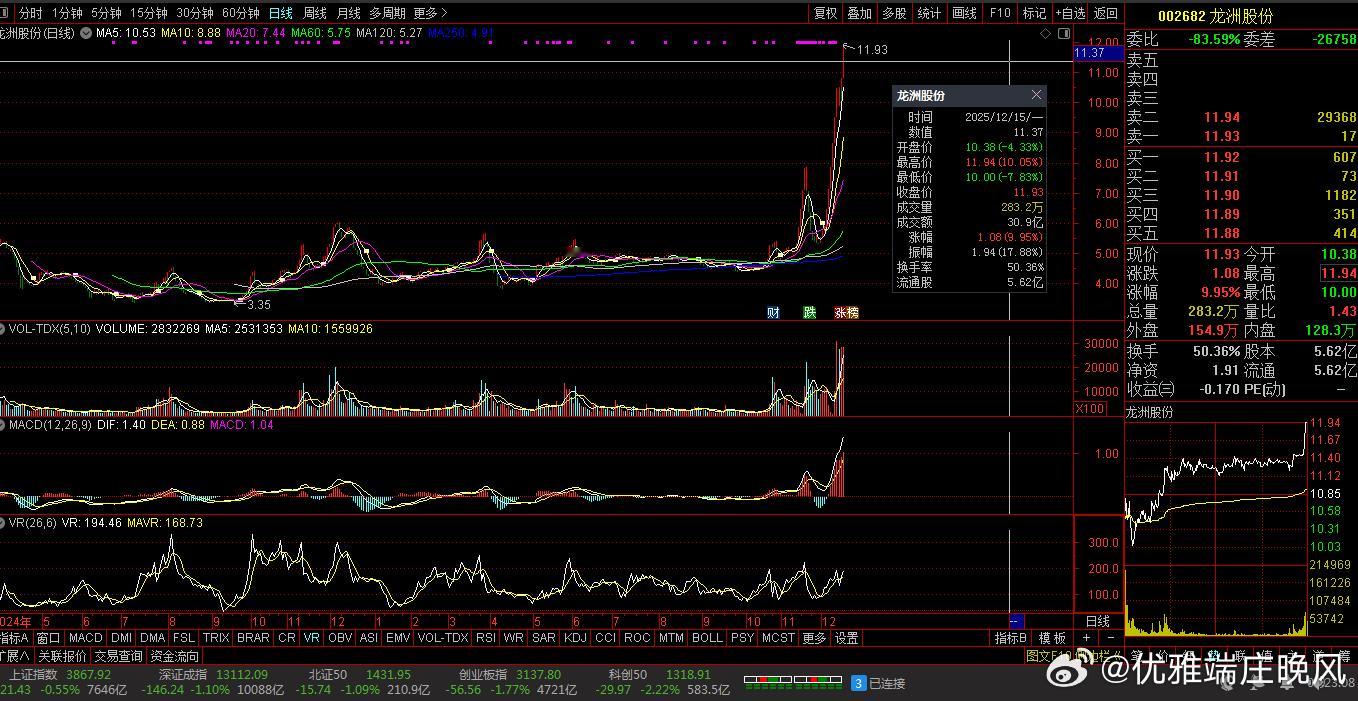Select the MACD indicator tab
This screenshot has width=1358, height=701.
click(x=86, y=638)
